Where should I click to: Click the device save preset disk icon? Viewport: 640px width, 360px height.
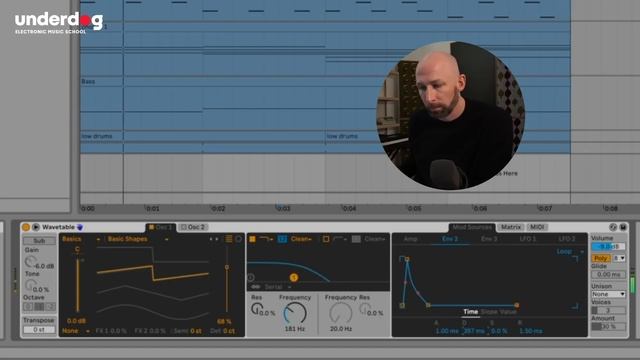click(x=623, y=227)
